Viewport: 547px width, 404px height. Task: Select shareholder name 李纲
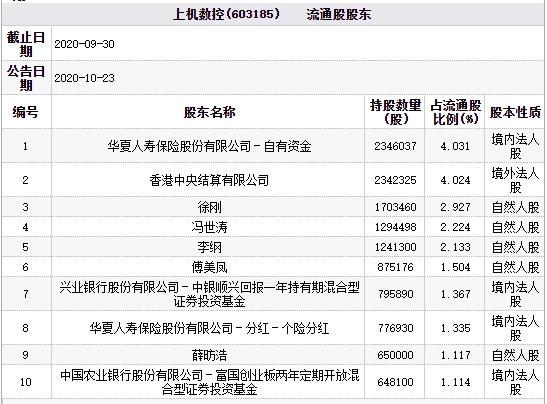[x=209, y=247]
